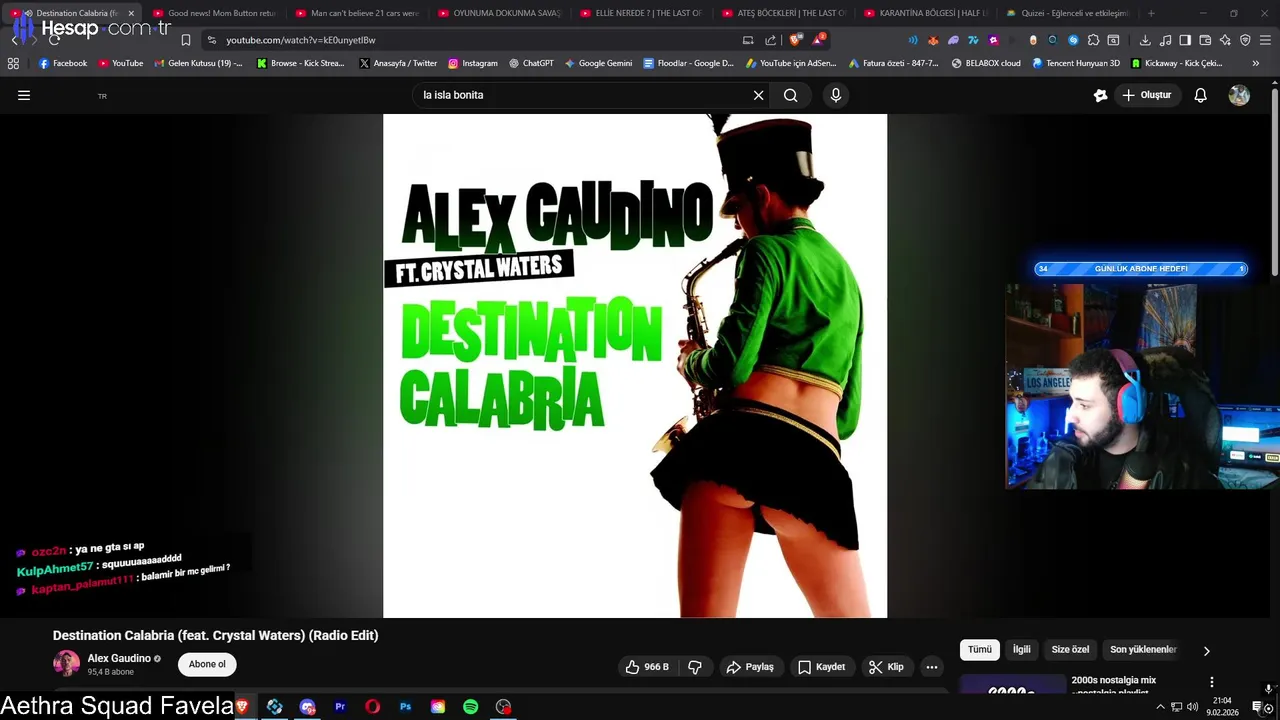Open Brave Shields lion icon

pos(796,40)
